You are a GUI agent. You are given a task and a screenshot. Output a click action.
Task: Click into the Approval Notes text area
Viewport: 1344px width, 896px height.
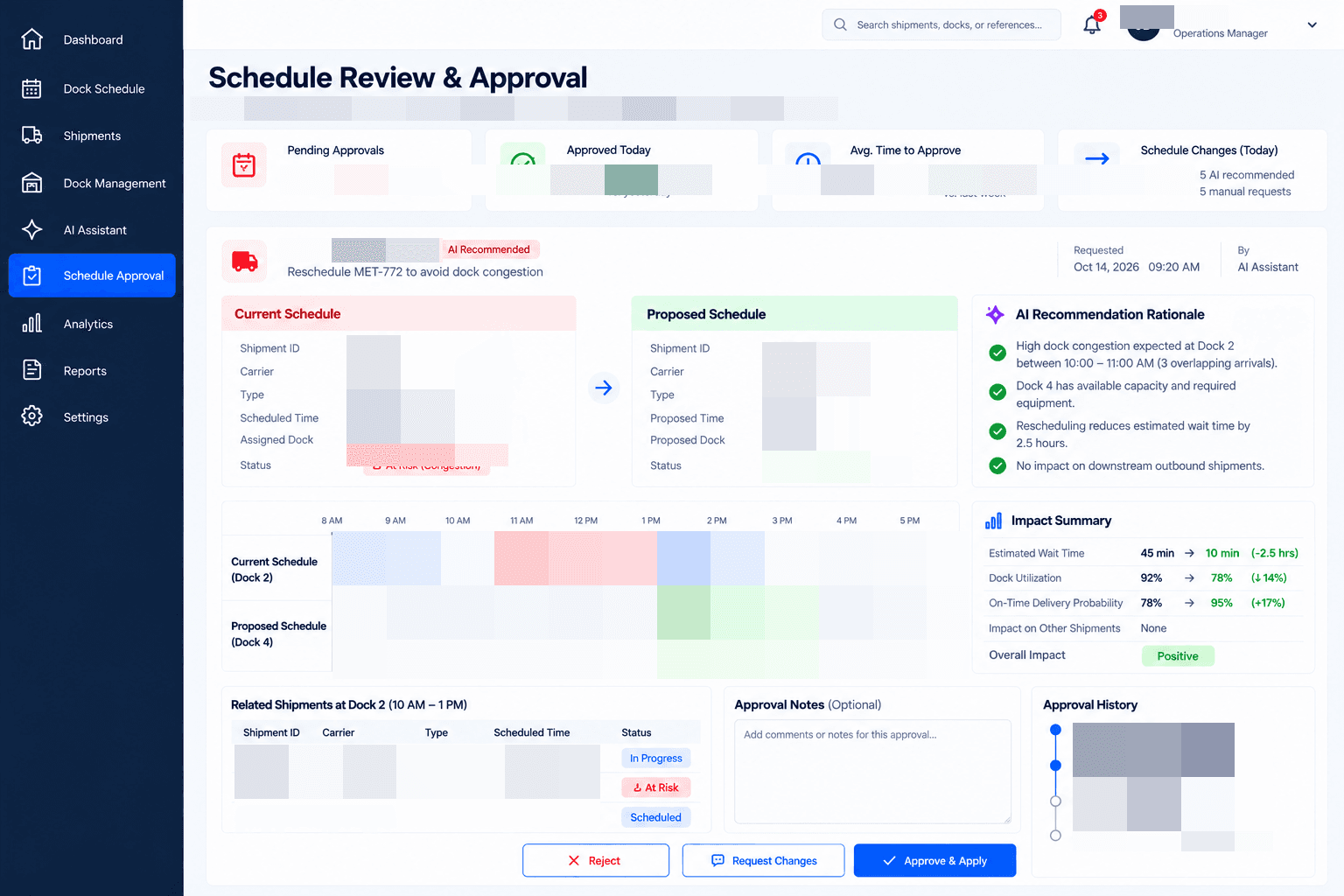click(872, 771)
